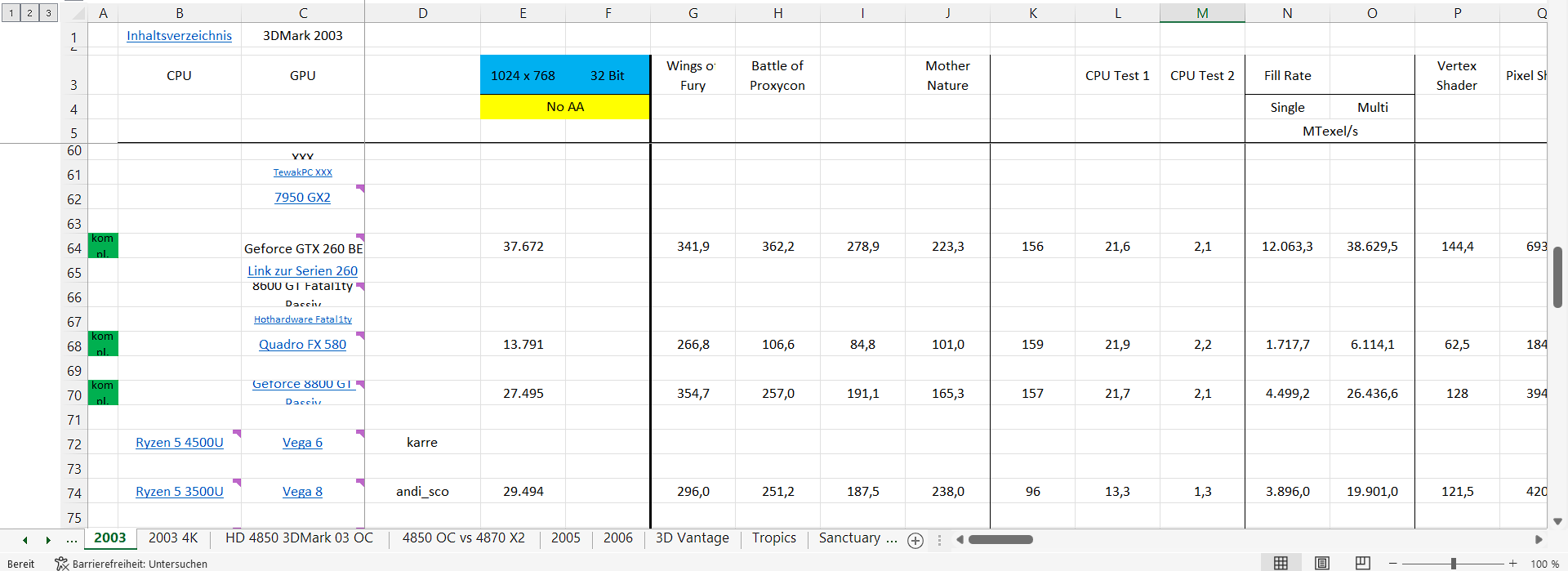This screenshot has height=571, width=1568.
Task: Open the Sanctuary sheet tab
Action: (857, 538)
